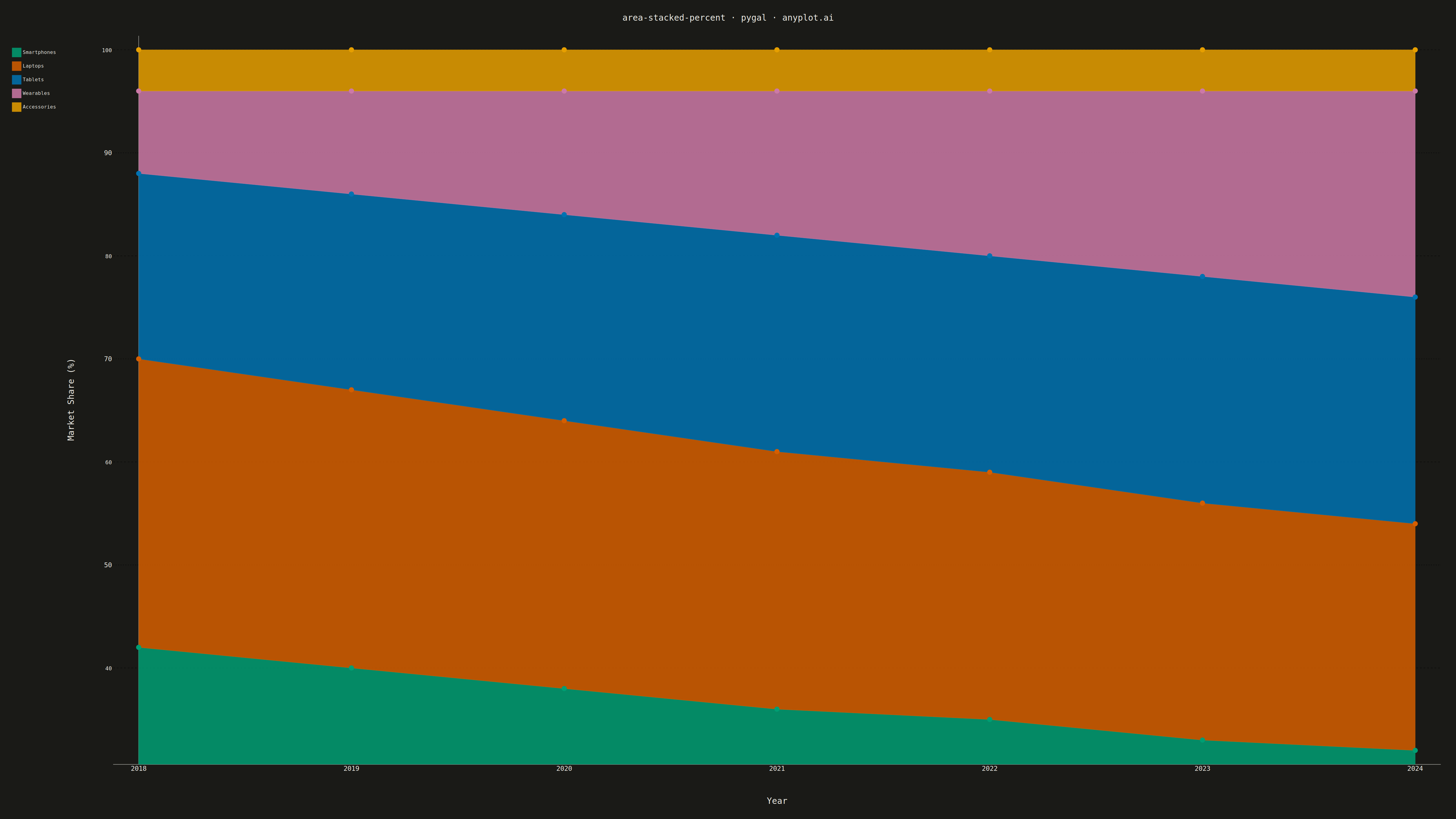Screen dimensions: 1456x819
Task: Select the Wearables data point at 2022
Action: click(990, 91)
